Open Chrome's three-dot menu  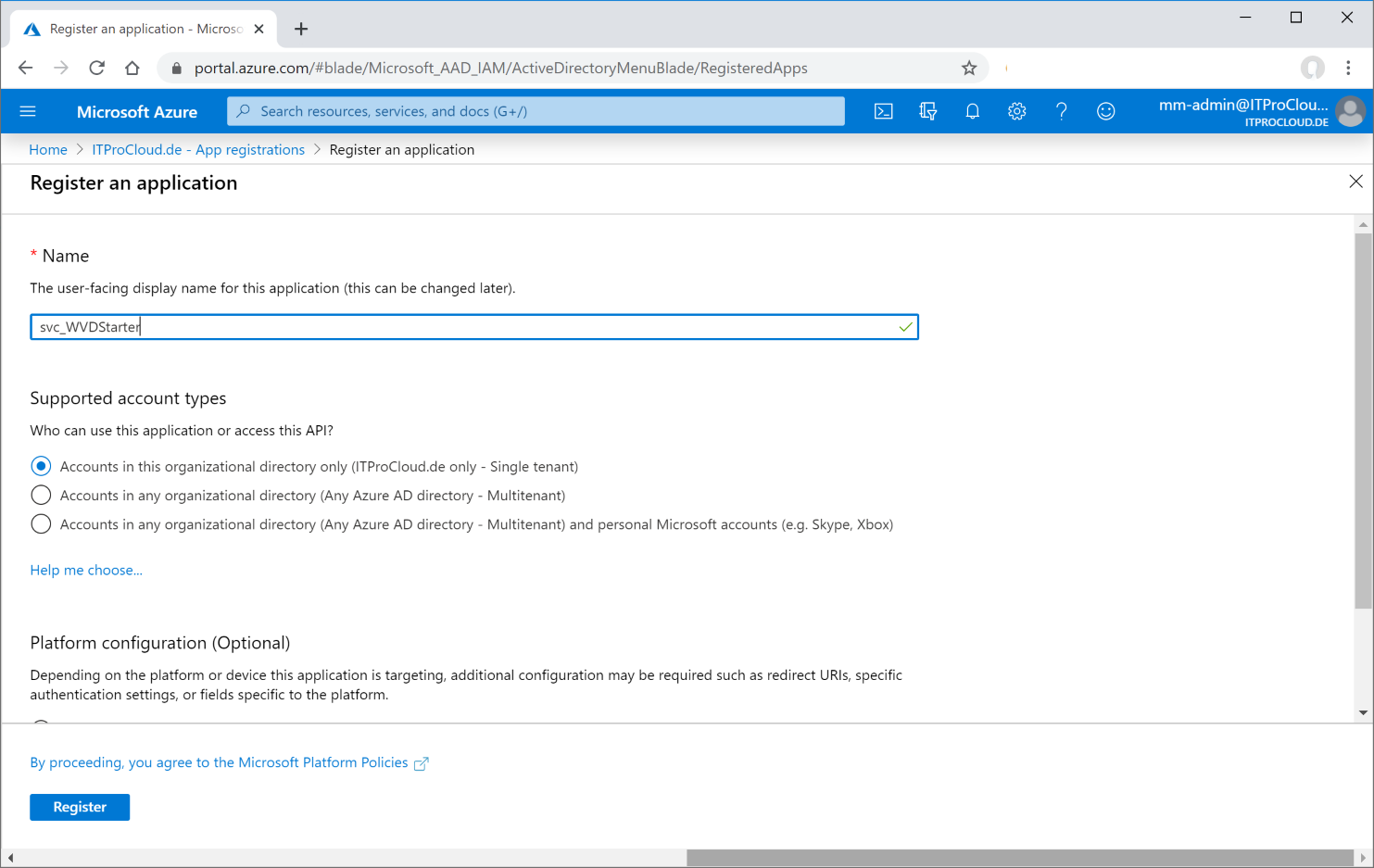[x=1348, y=68]
